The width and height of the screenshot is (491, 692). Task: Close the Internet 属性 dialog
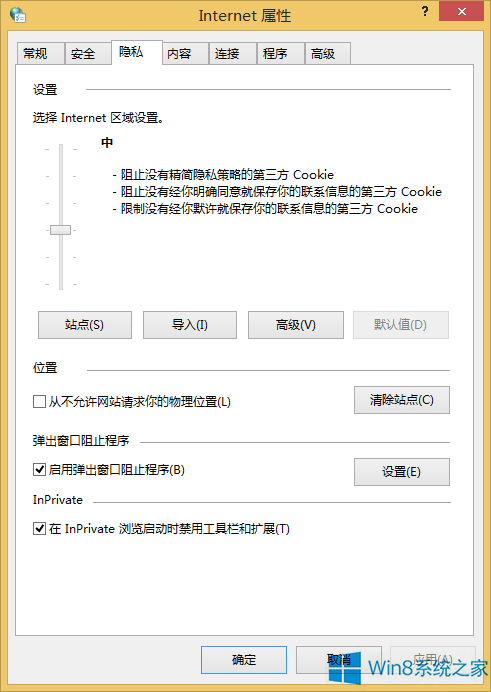pyautogui.click(x=461, y=11)
